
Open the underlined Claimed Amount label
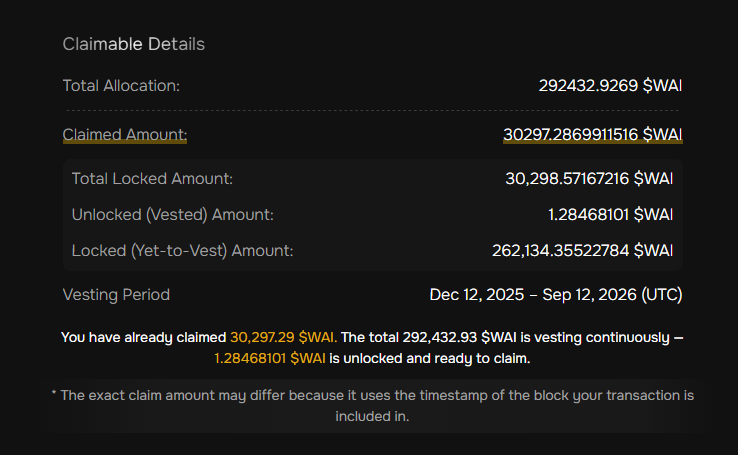(125, 134)
